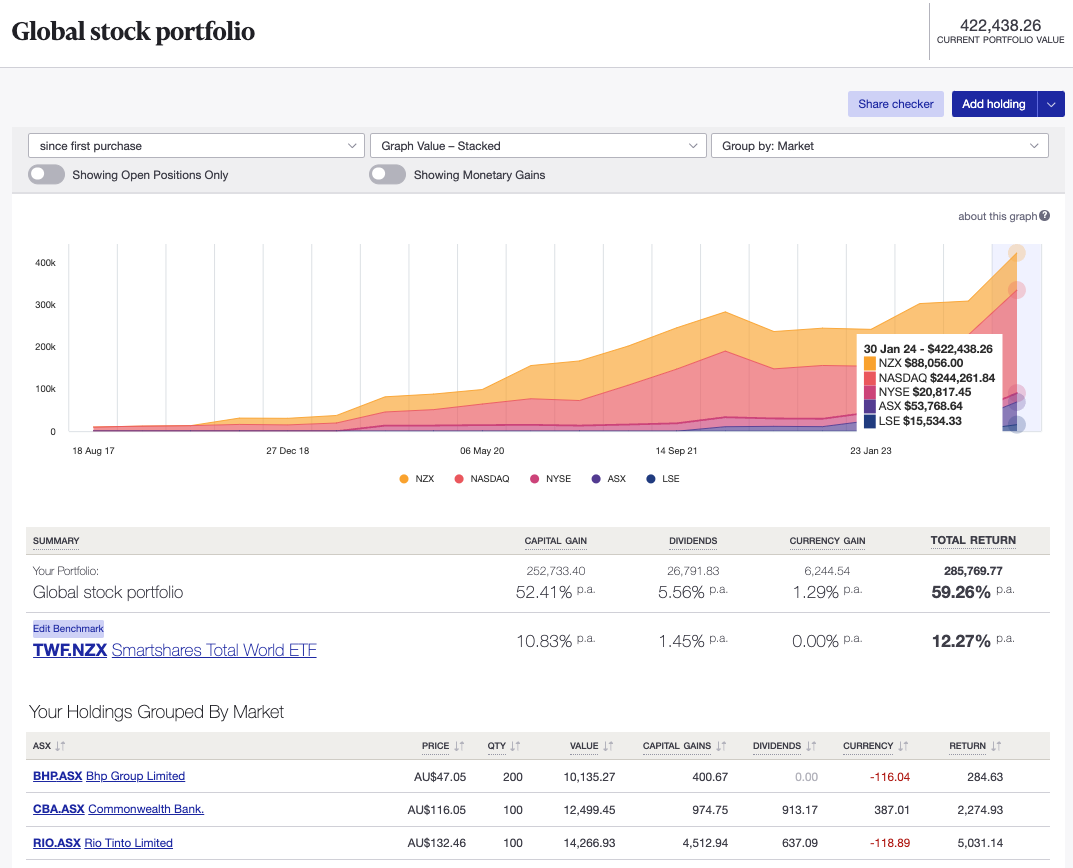Viewport: 1073px width, 868px height.
Task: Enable Showing Open Positions Only
Action: (46, 174)
